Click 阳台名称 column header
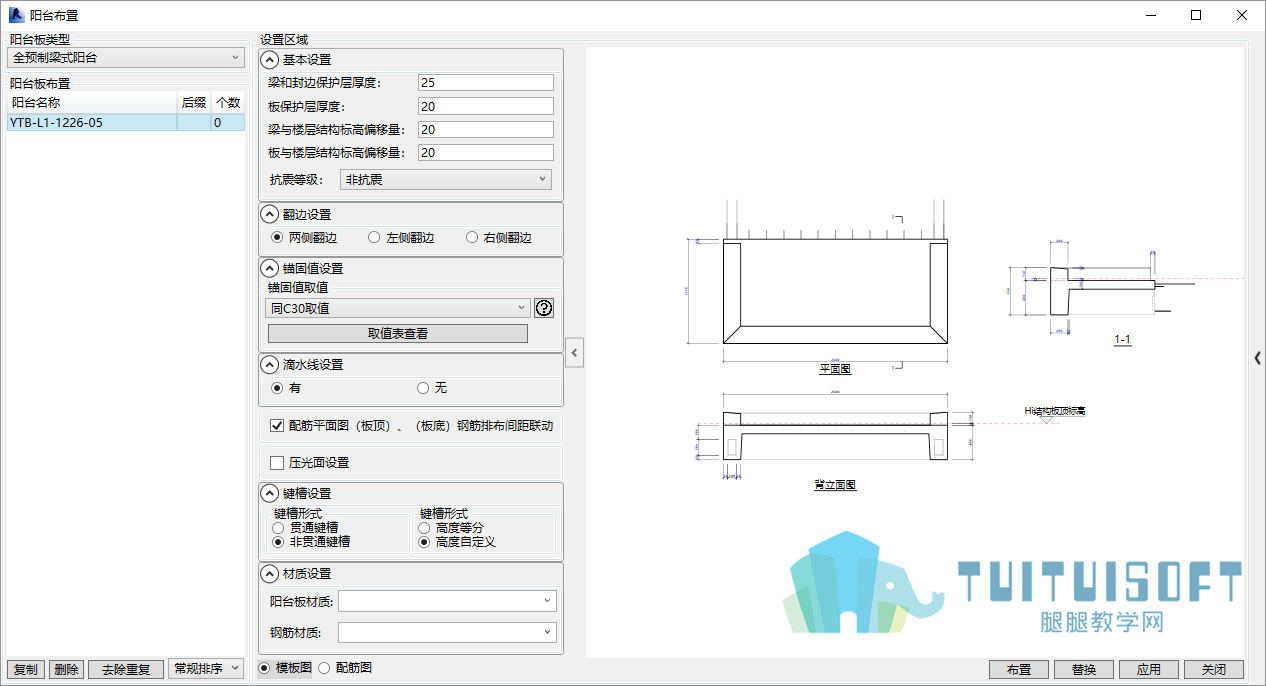This screenshot has height=686, width=1266. pos(92,102)
